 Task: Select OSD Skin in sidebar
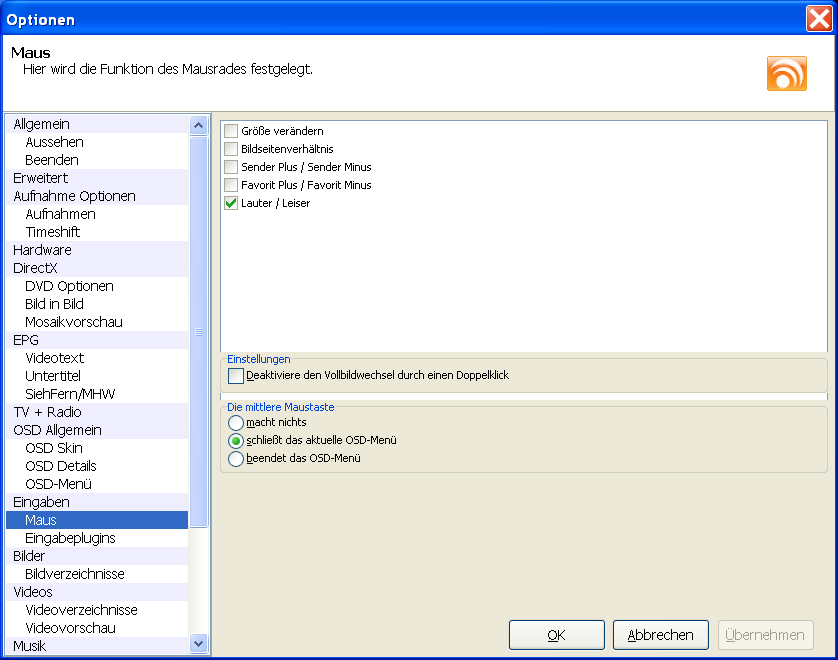click(53, 448)
